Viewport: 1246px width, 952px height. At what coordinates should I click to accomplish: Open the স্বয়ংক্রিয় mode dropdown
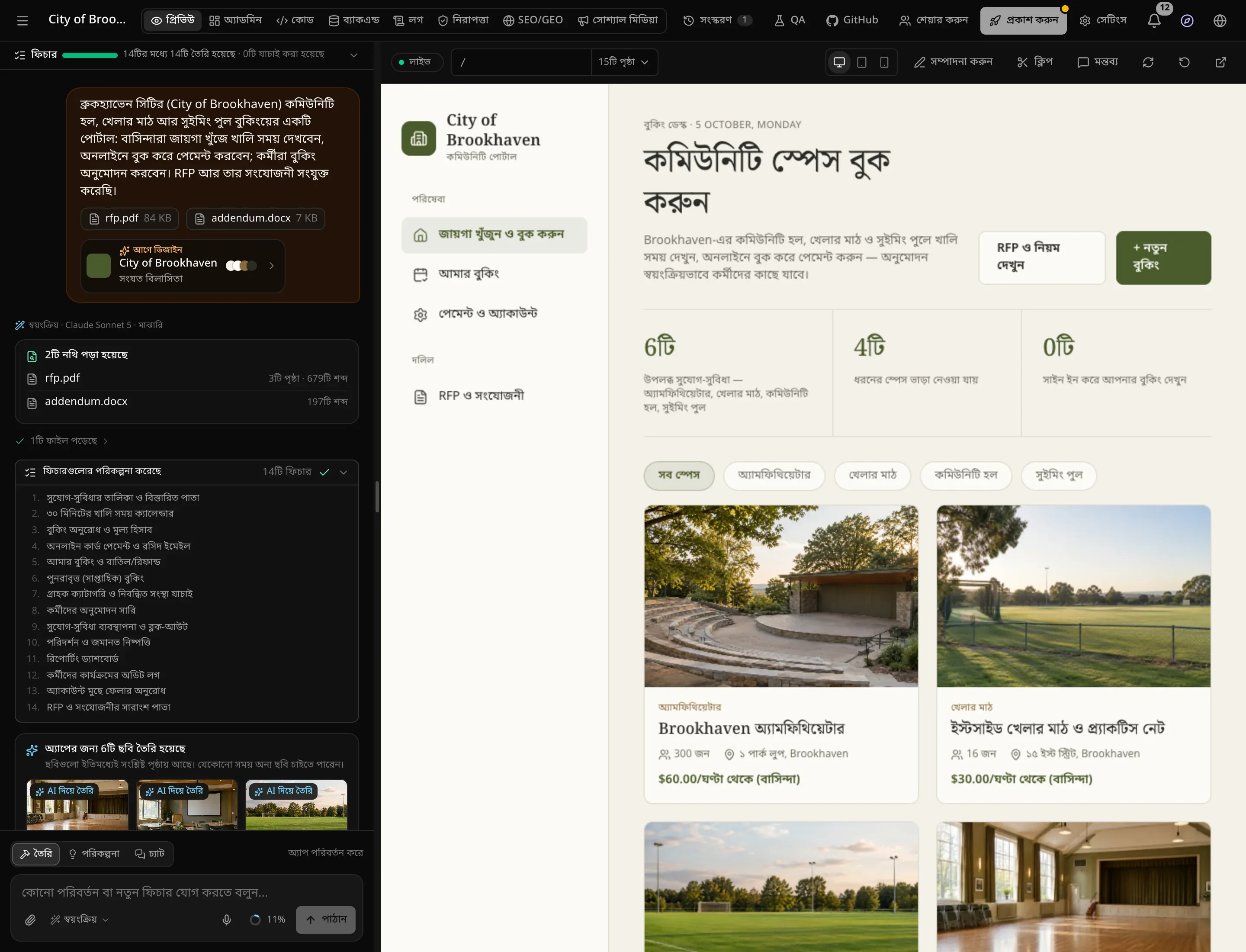[79, 920]
